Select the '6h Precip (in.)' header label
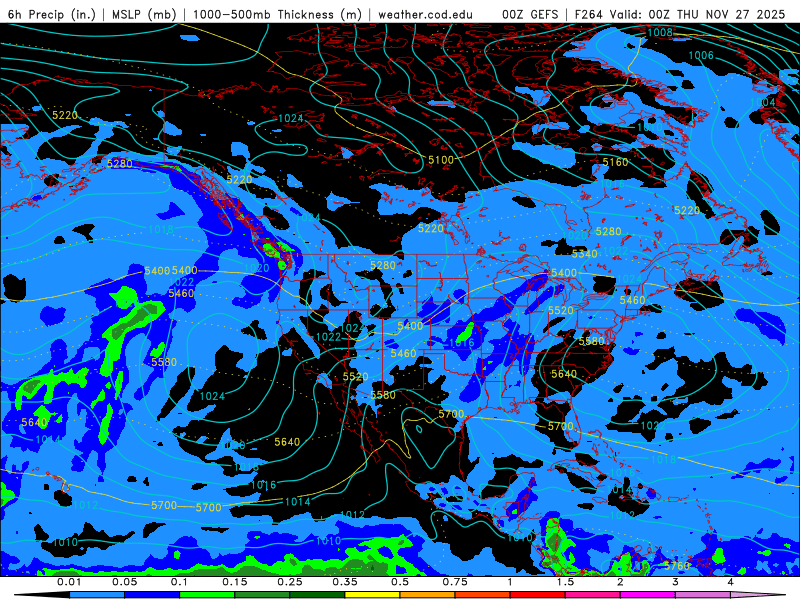Screen dimensions: 800x600 52,14
